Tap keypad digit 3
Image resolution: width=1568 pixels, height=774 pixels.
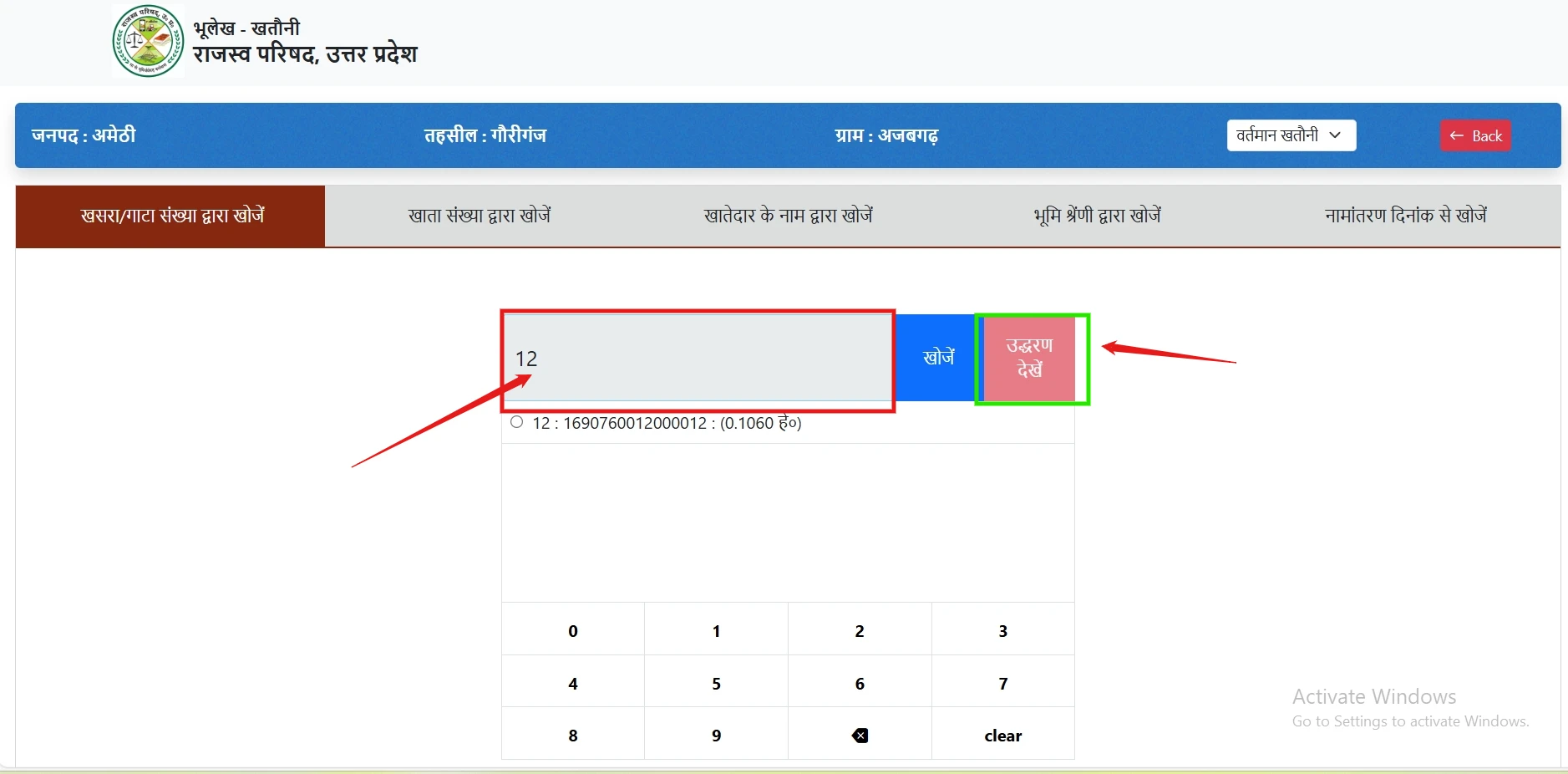[x=1002, y=631]
